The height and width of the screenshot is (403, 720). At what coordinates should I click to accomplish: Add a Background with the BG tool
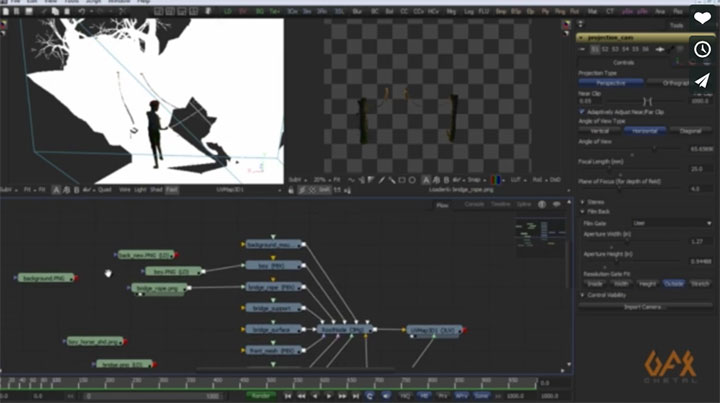(x=259, y=11)
